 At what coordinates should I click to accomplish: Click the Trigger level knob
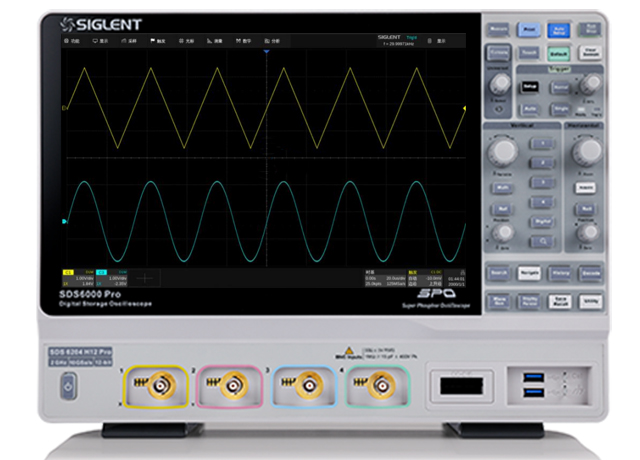coord(590,84)
